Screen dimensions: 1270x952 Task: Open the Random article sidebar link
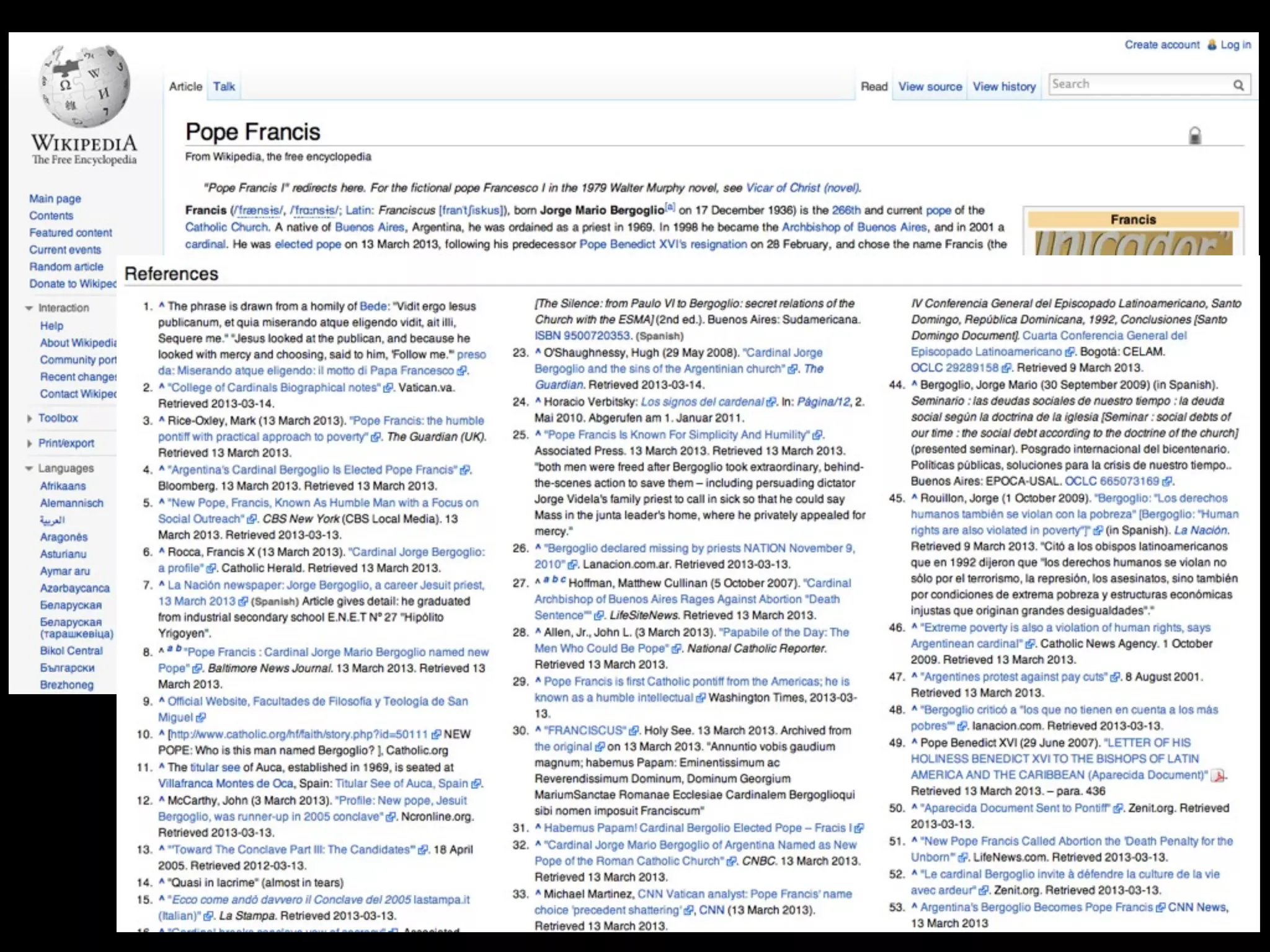point(66,267)
